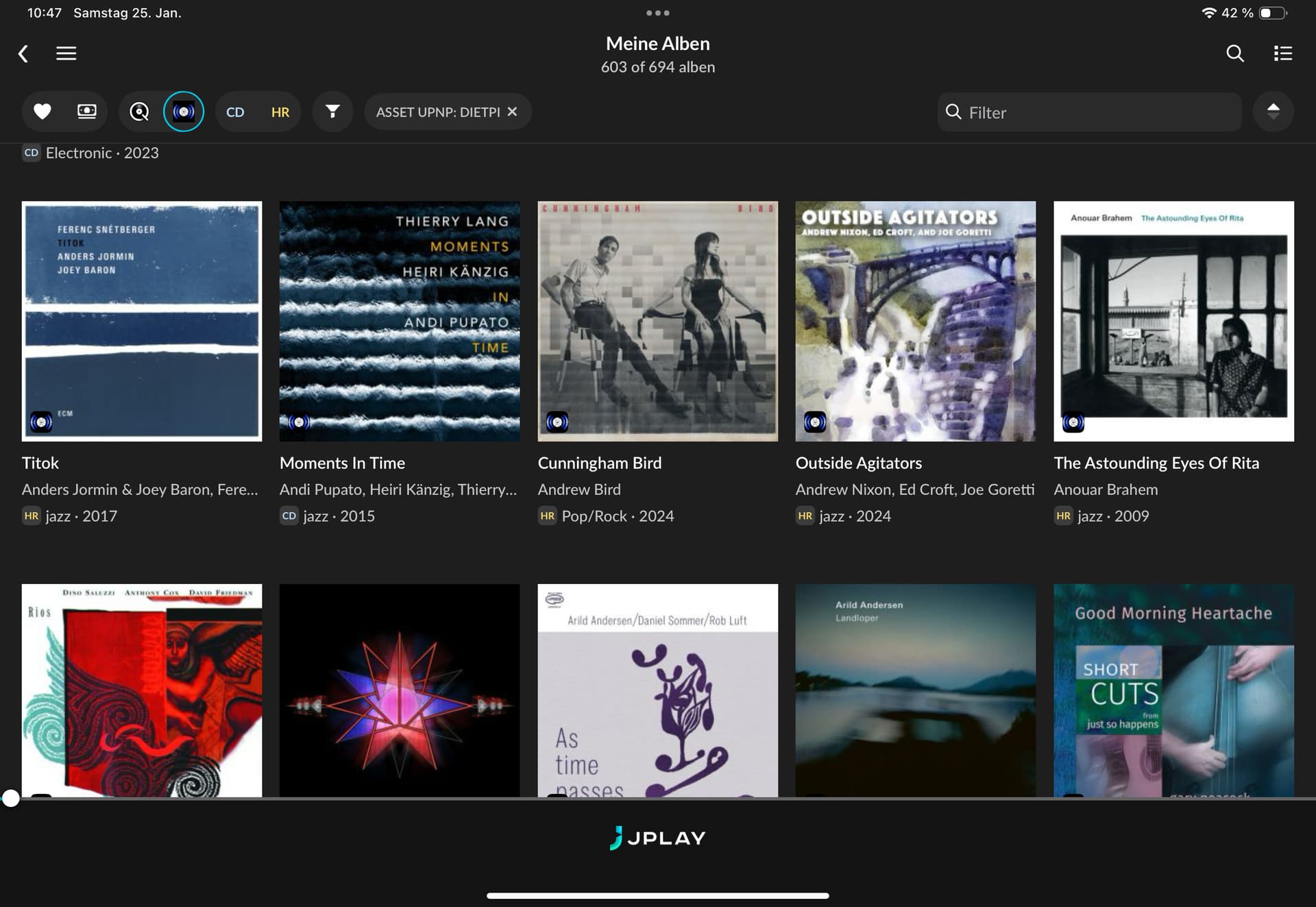Open the sort order selector

tap(1274, 112)
